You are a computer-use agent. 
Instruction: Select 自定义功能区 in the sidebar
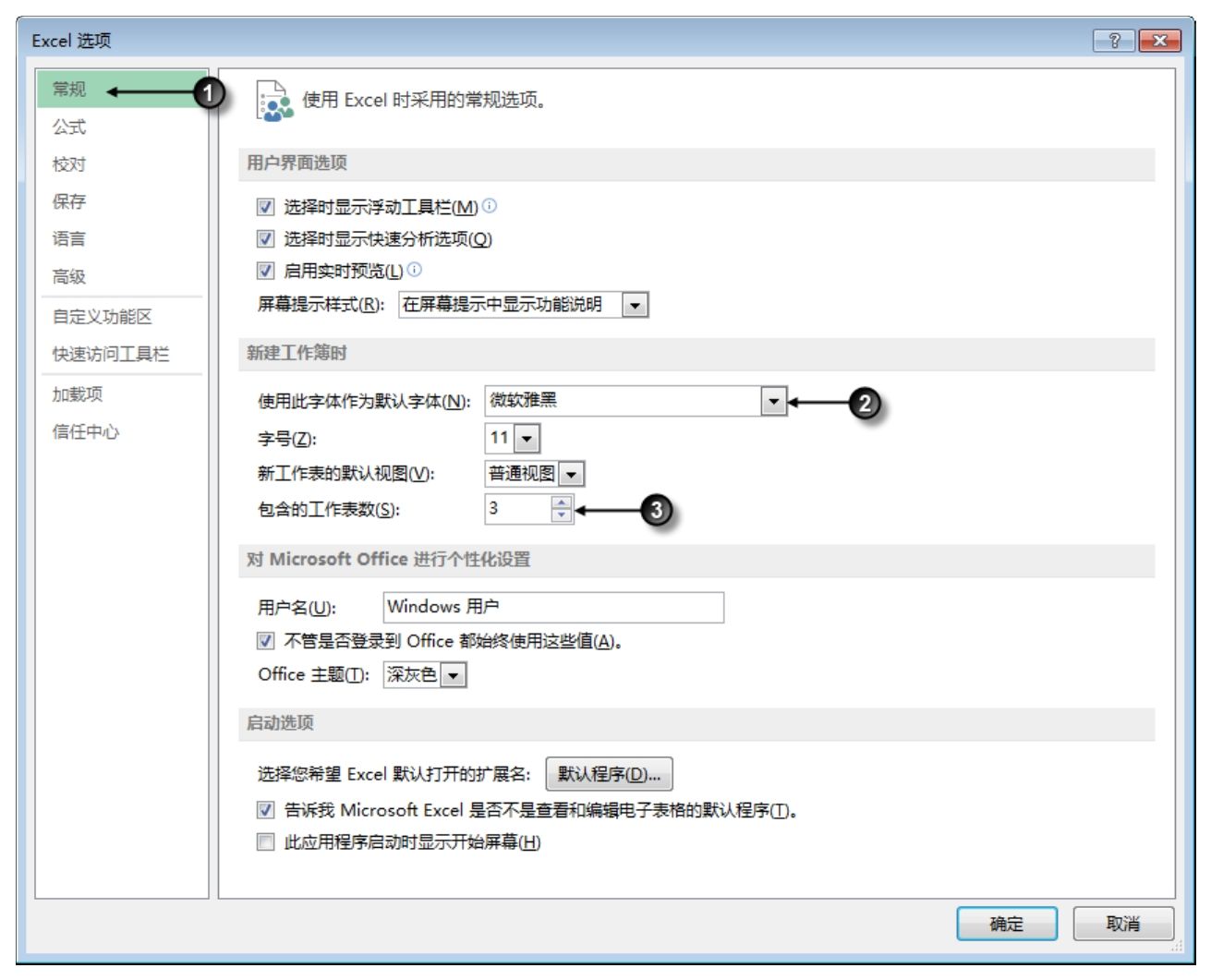102,317
